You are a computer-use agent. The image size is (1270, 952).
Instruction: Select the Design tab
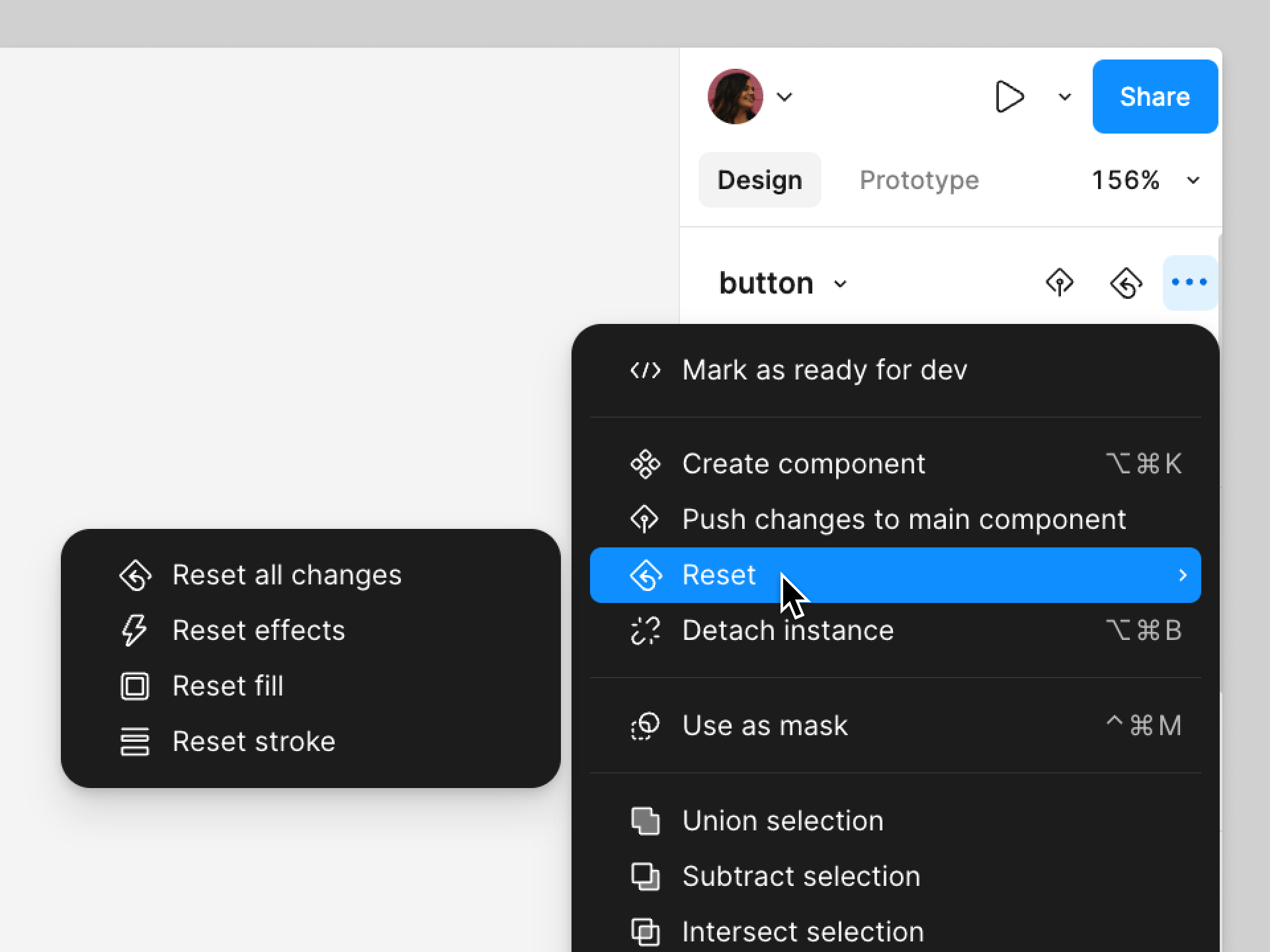[x=759, y=180]
